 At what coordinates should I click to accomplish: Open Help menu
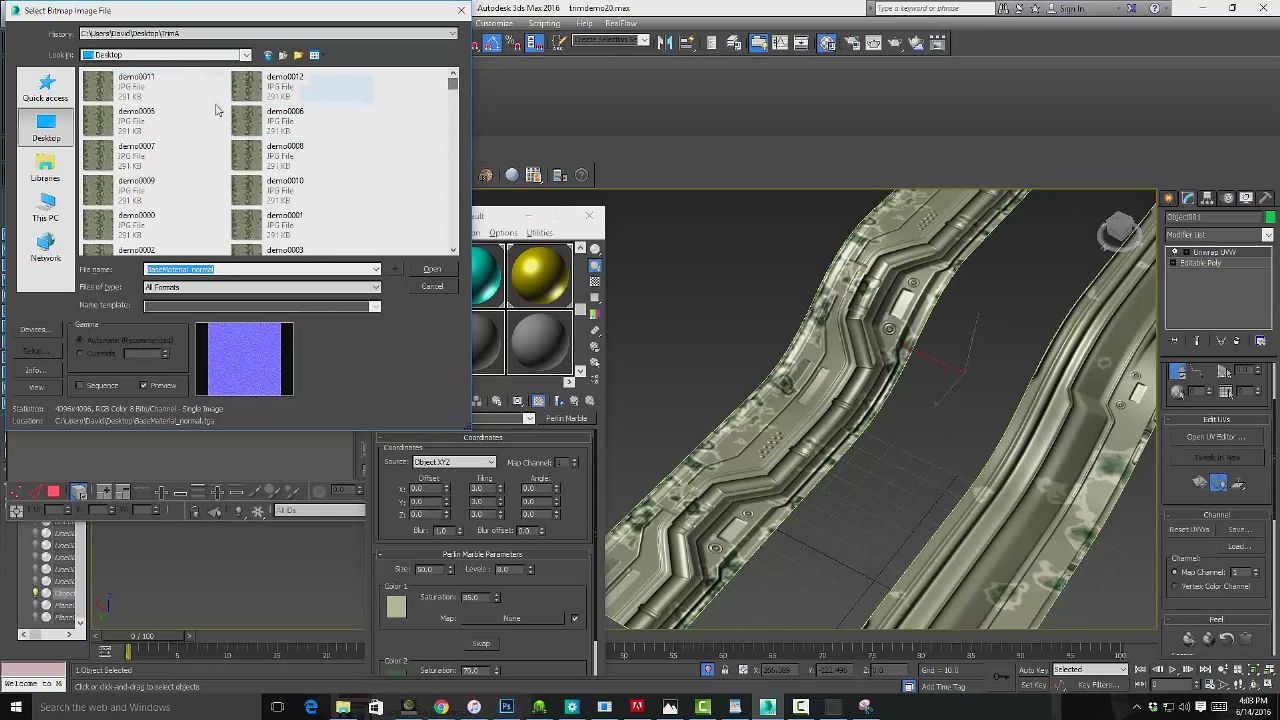(x=584, y=23)
